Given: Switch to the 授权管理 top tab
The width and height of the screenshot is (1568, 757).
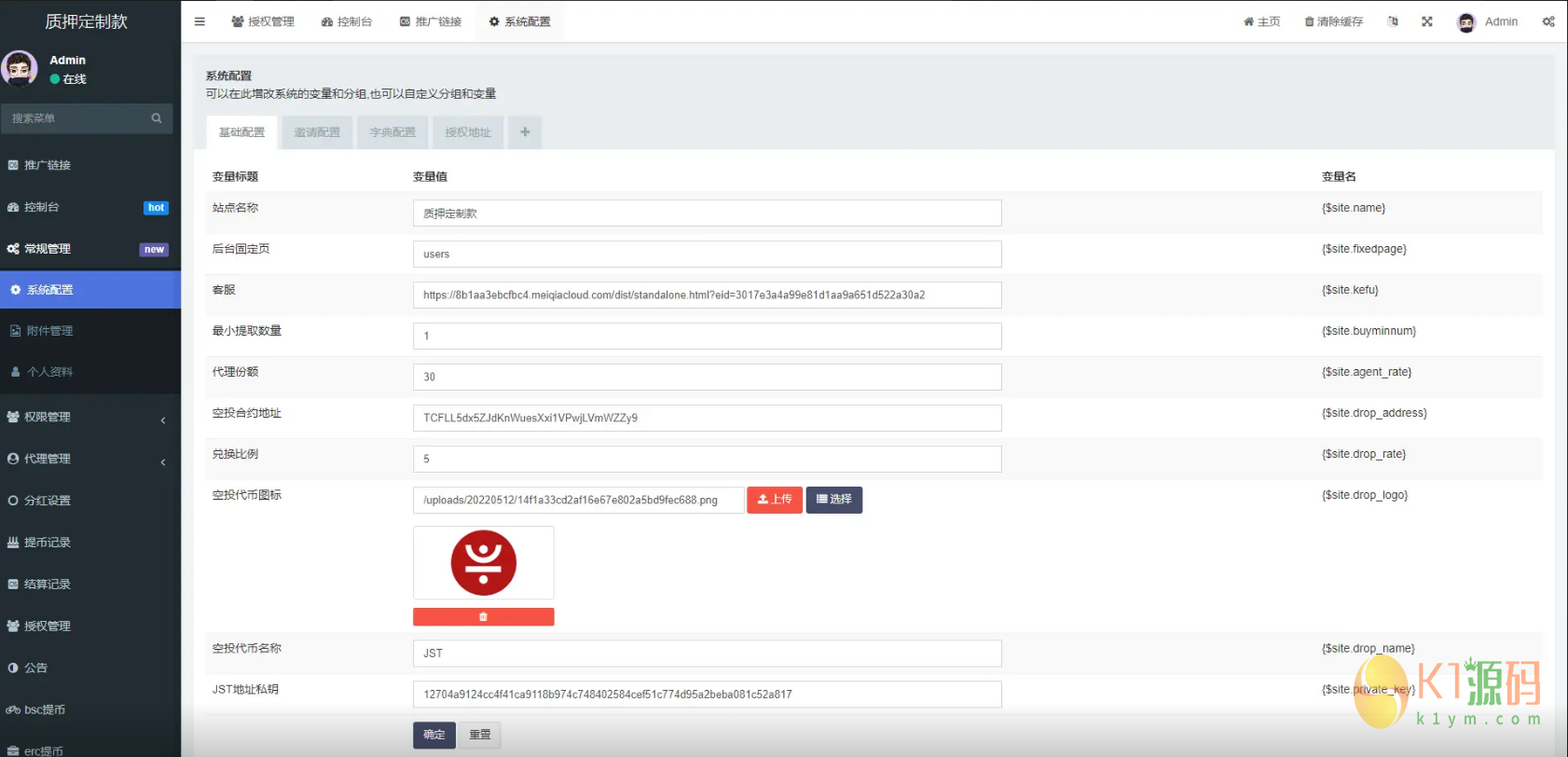Looking at the screenshot, I should (263, 21).
